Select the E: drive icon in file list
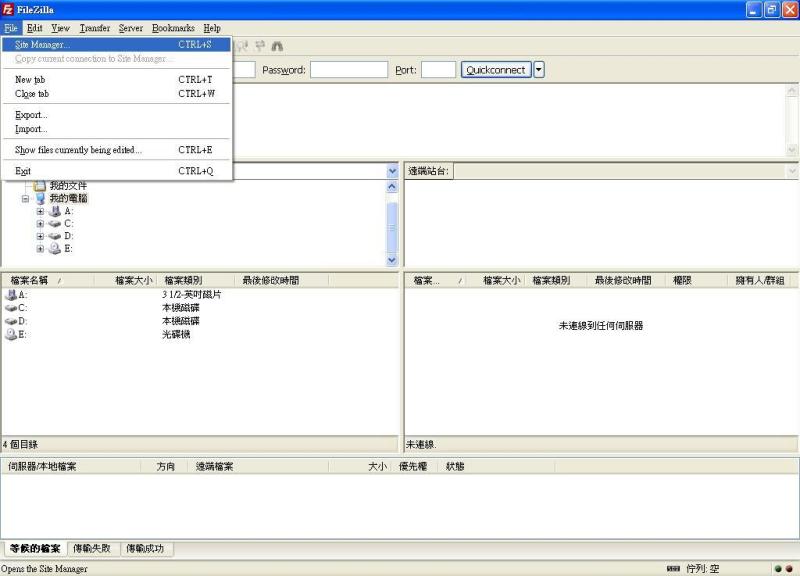 [x=11, y=334]
